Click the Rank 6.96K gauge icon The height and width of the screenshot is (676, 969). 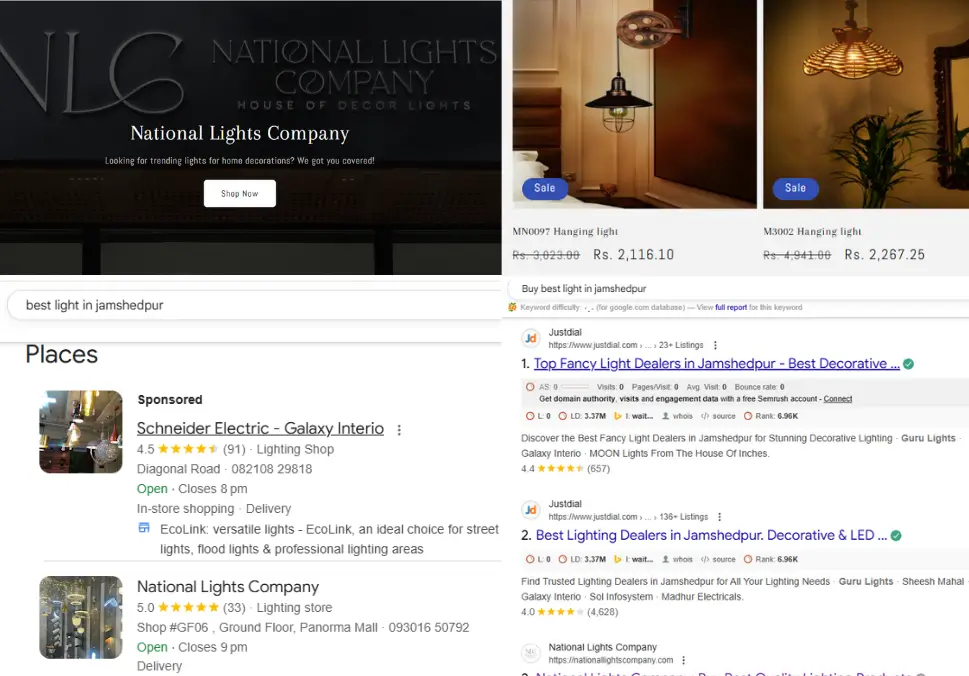750,416
